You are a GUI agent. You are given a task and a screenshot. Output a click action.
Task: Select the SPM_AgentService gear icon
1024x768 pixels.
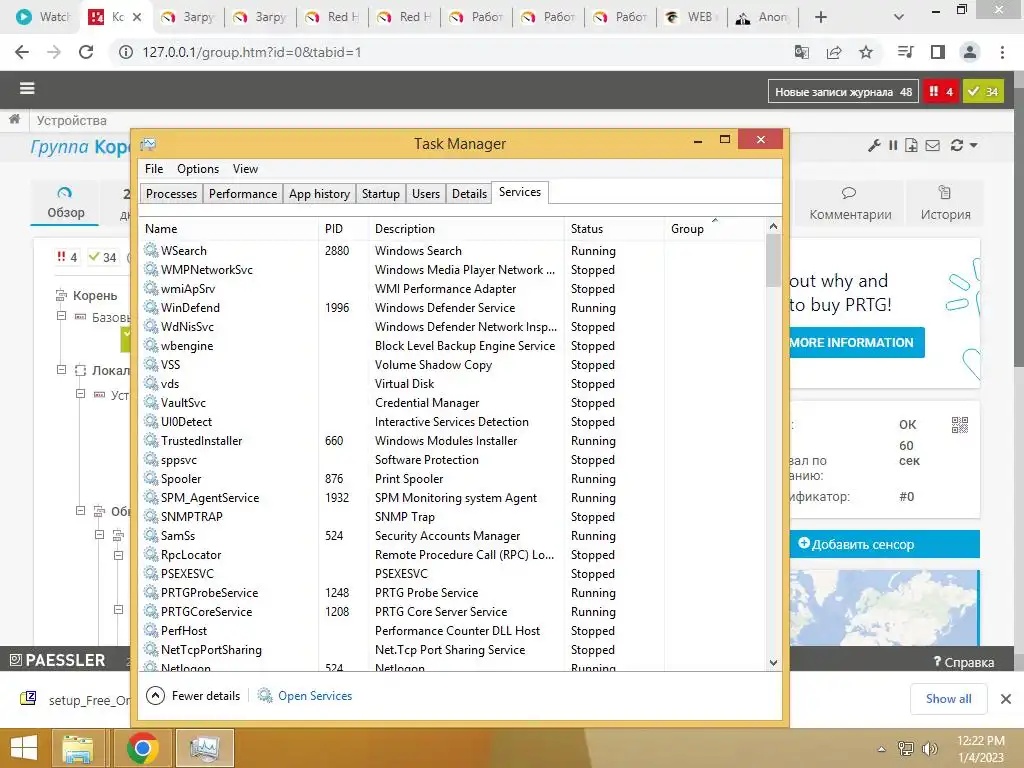151,497
